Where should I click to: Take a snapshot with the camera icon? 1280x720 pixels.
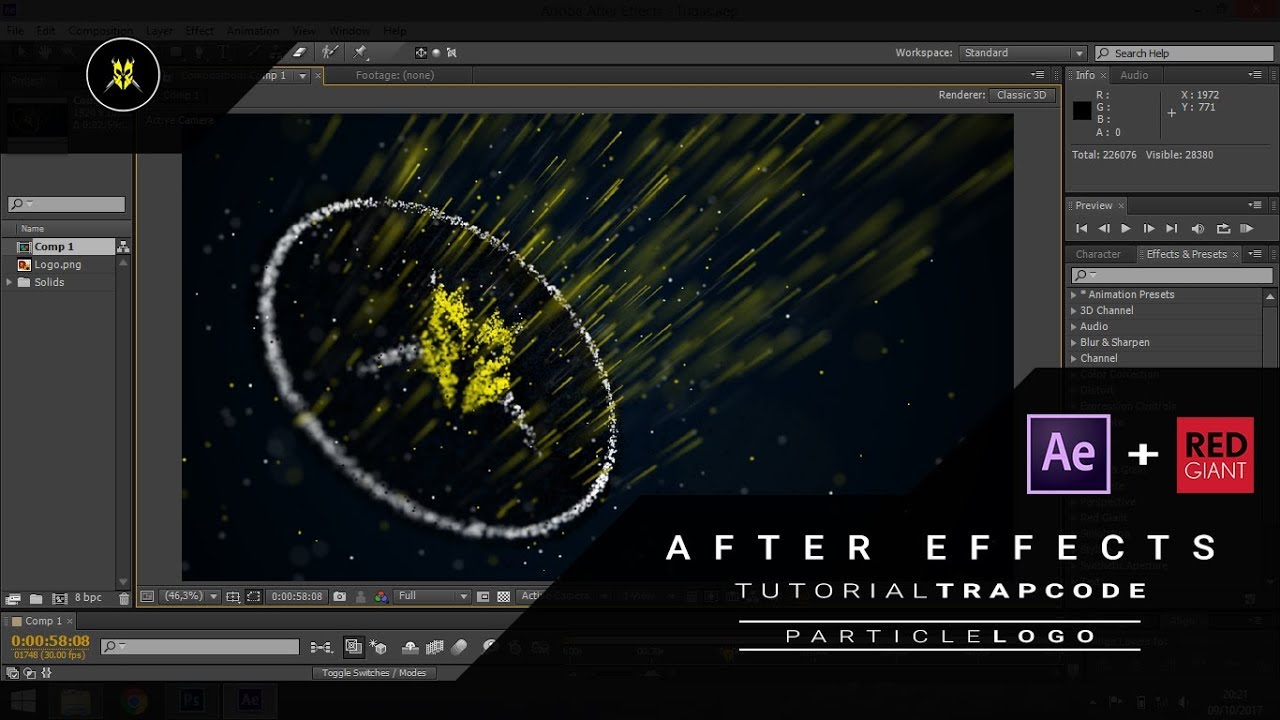coord(339,596)
